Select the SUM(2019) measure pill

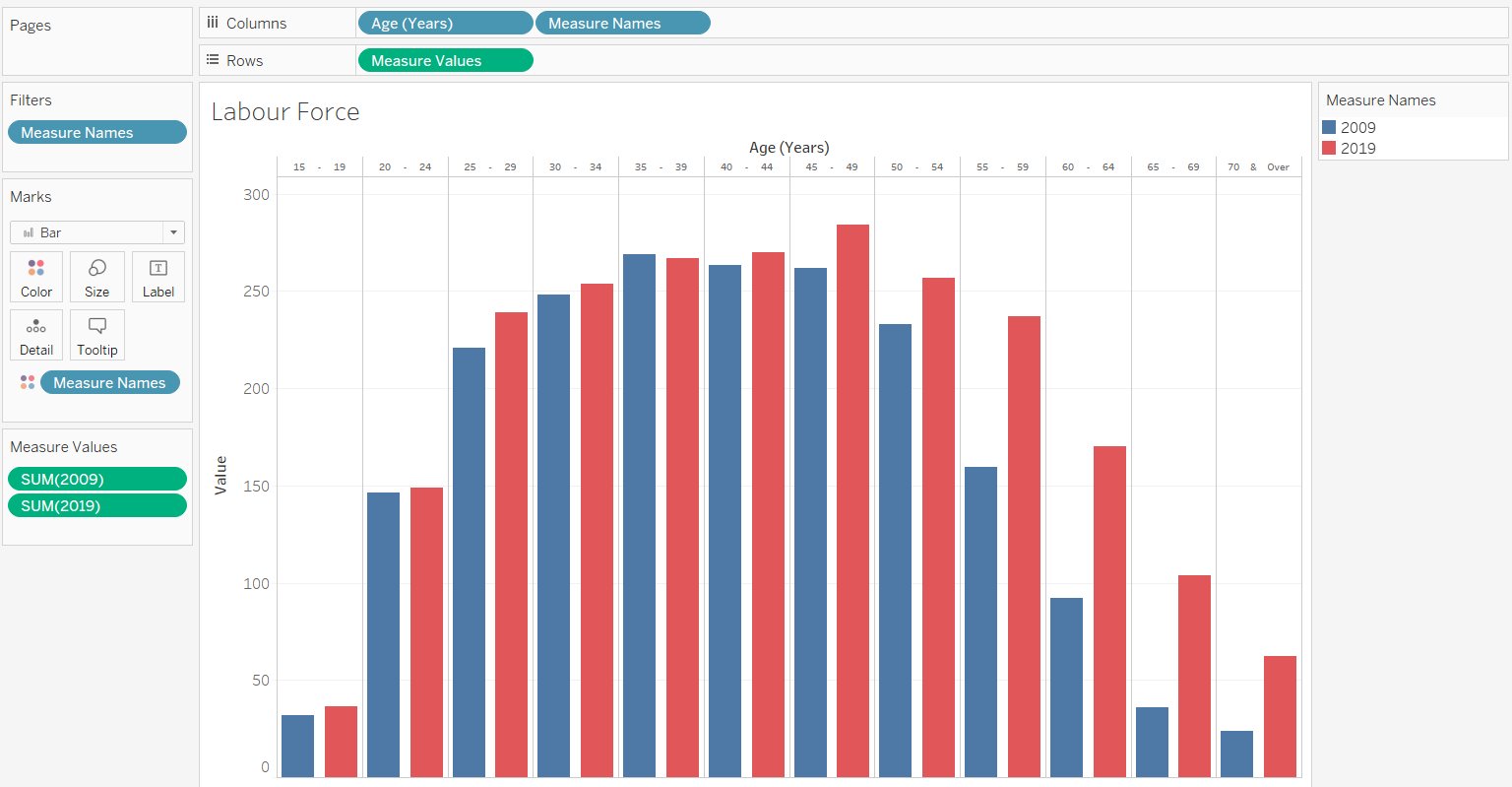pyautogui.click(x=97, y=505)
